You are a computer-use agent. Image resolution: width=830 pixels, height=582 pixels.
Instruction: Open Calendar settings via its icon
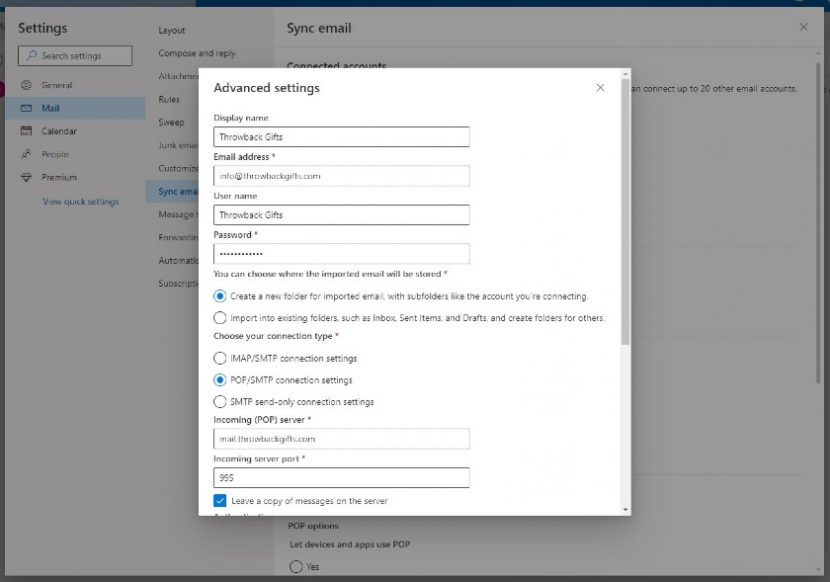point(26,131)
